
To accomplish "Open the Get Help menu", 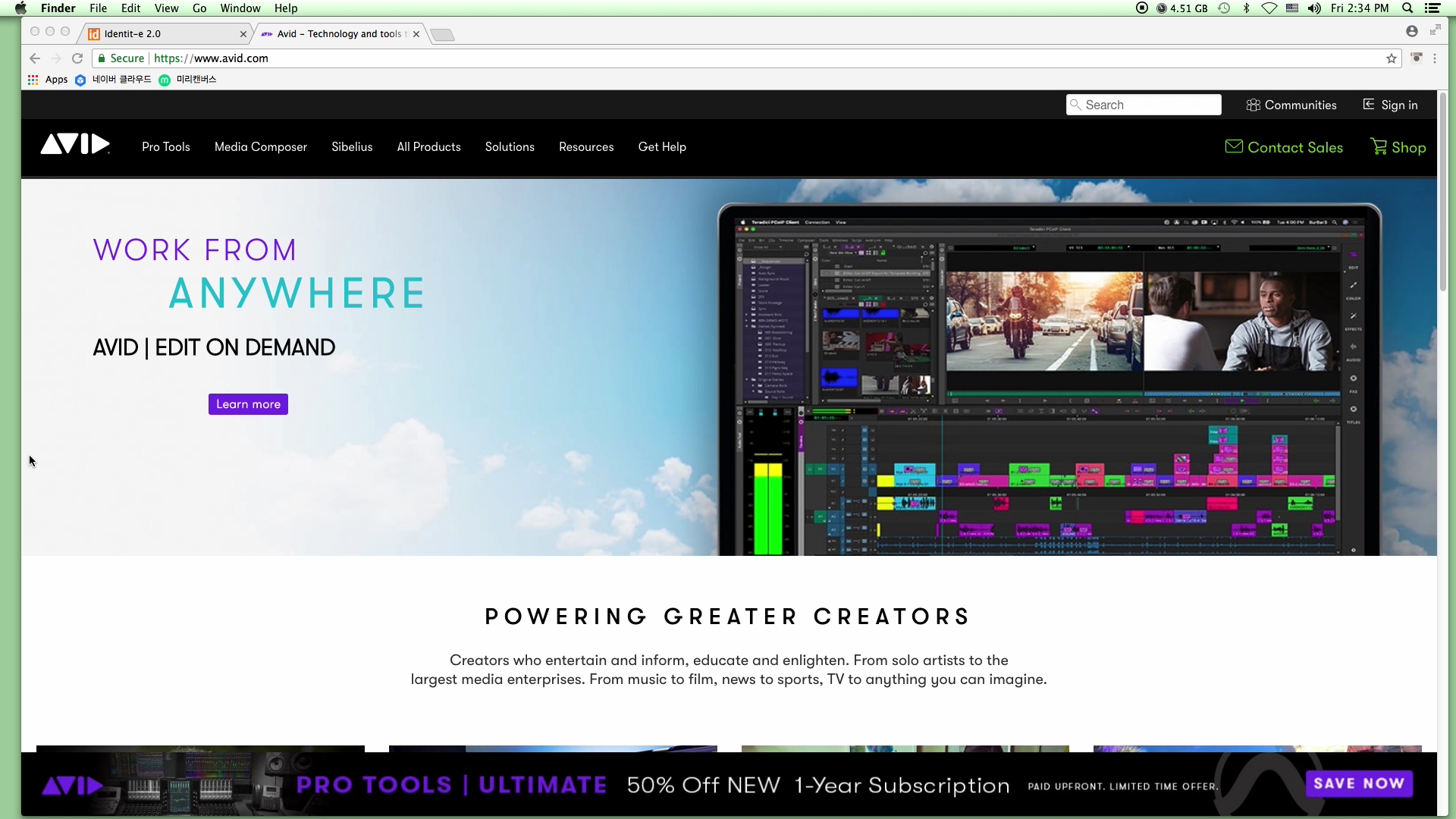I will (662, 147).
